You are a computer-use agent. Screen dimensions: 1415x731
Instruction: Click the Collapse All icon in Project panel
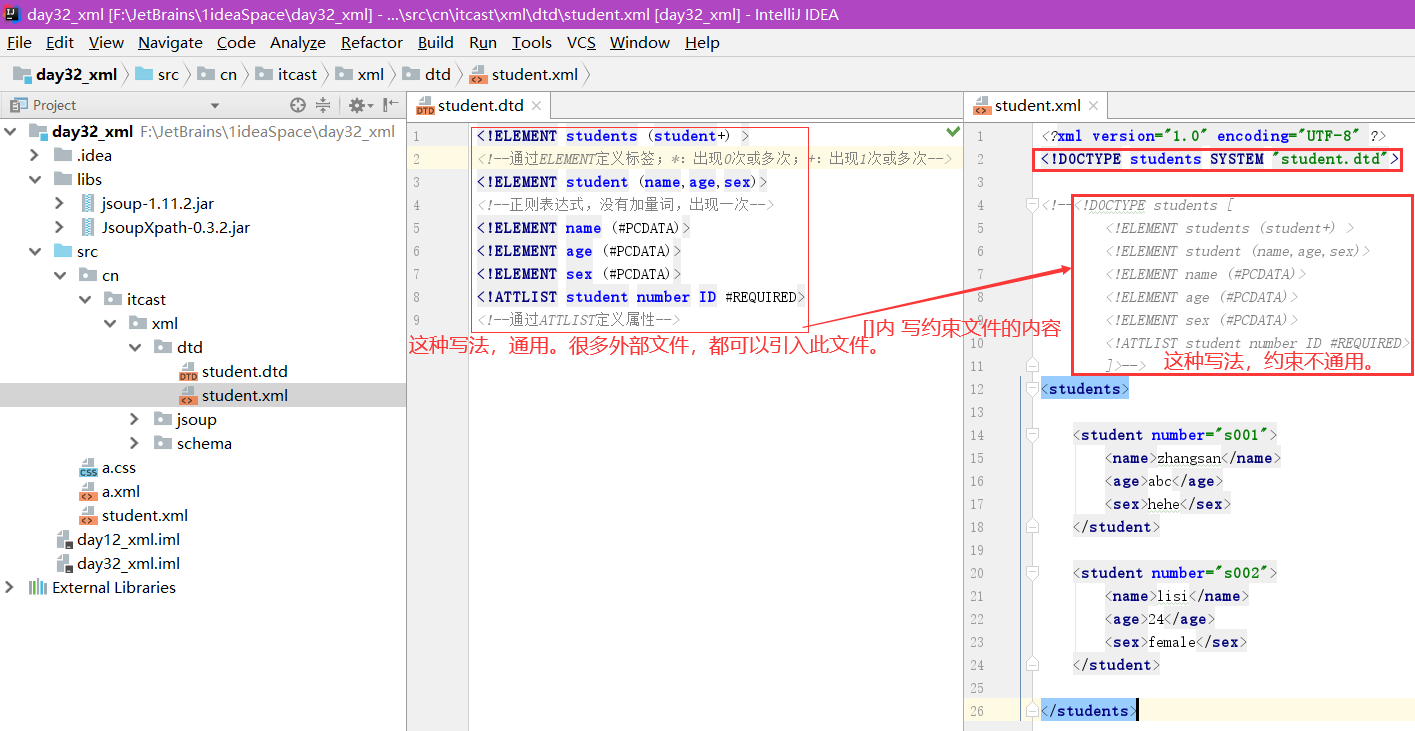pyautogui.click(x=323, y=105)
